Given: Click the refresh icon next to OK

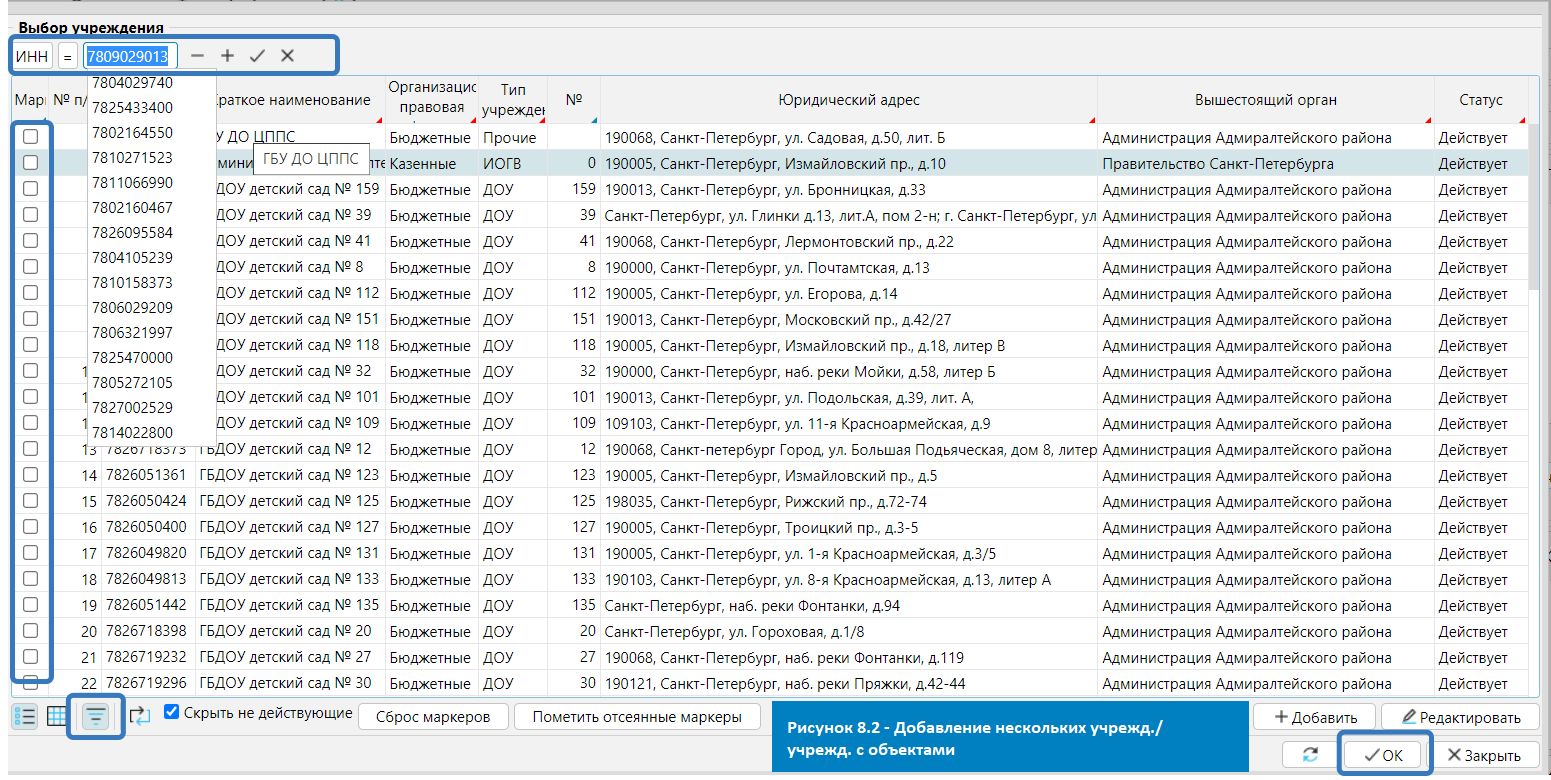Looking at the screenshot, I should tap(1310, 755).
